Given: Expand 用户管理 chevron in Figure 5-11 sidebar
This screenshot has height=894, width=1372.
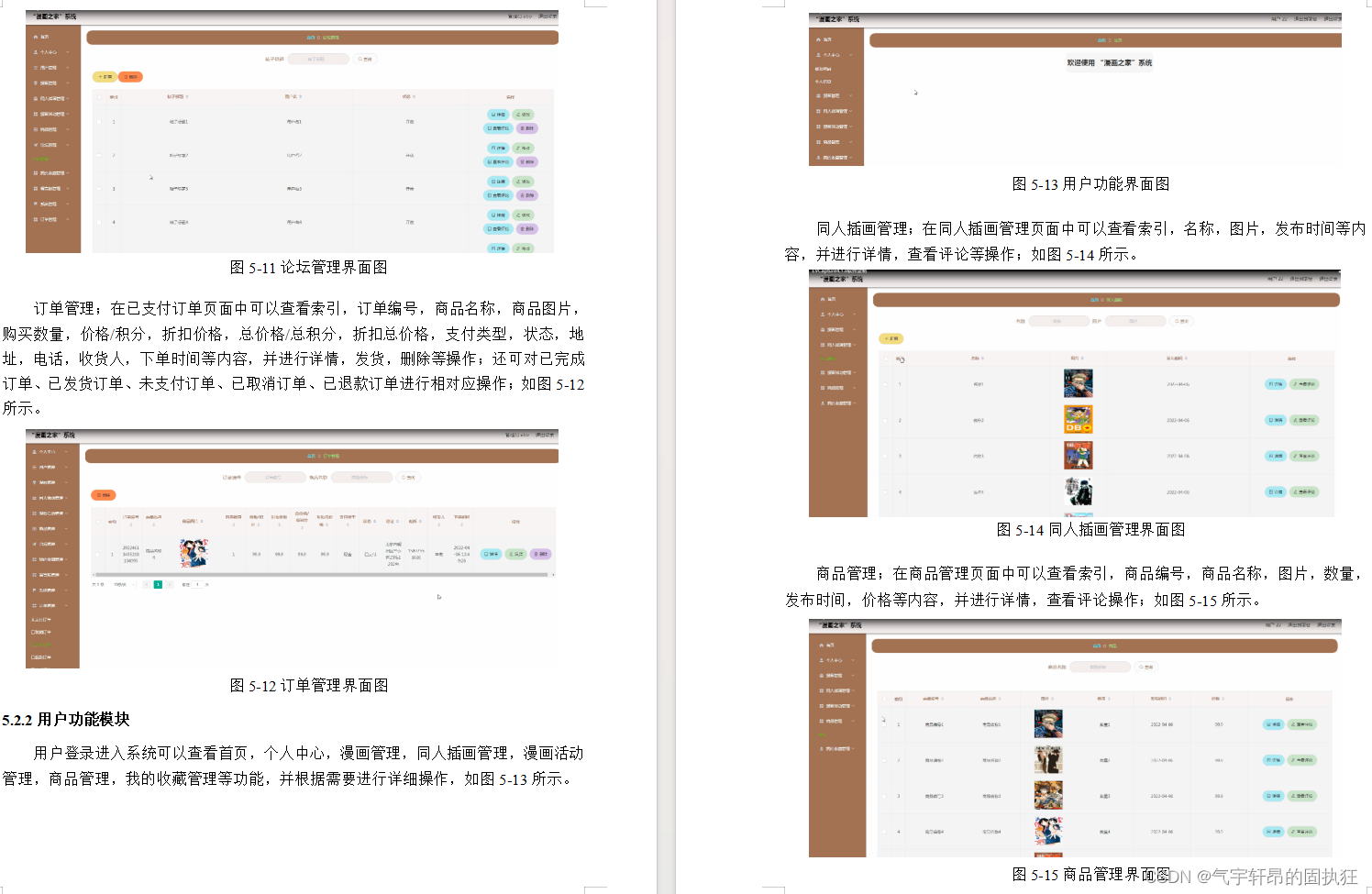Looking at the screenshot, I should point(68,68).
